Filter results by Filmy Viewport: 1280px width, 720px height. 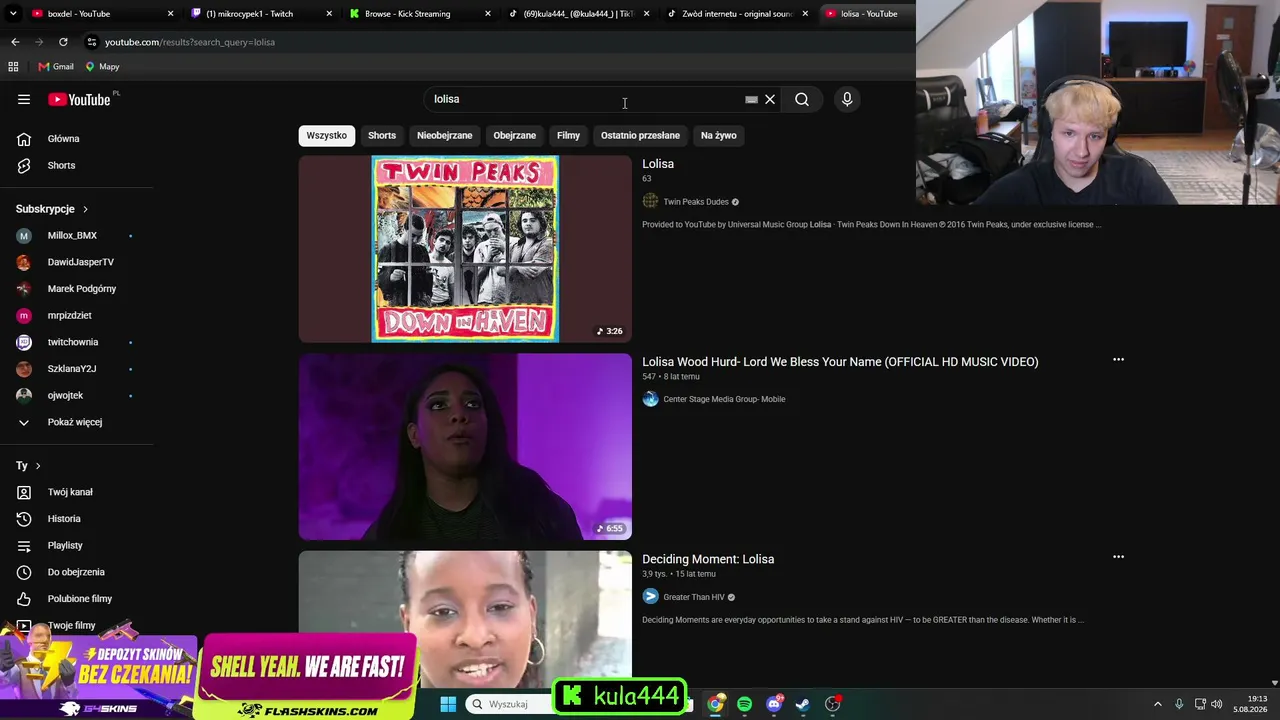point(568,135)
